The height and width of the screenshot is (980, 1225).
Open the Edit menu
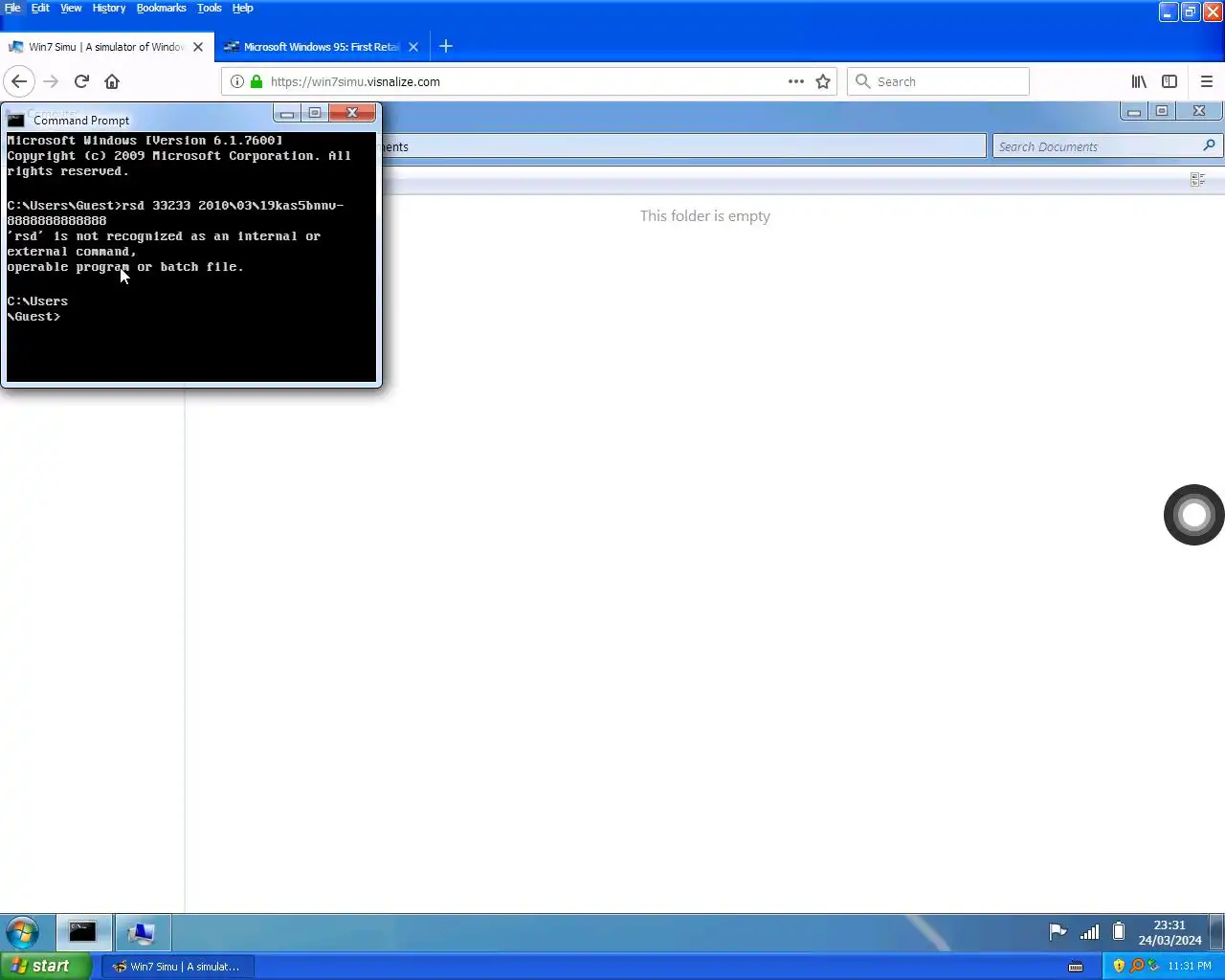40,8
